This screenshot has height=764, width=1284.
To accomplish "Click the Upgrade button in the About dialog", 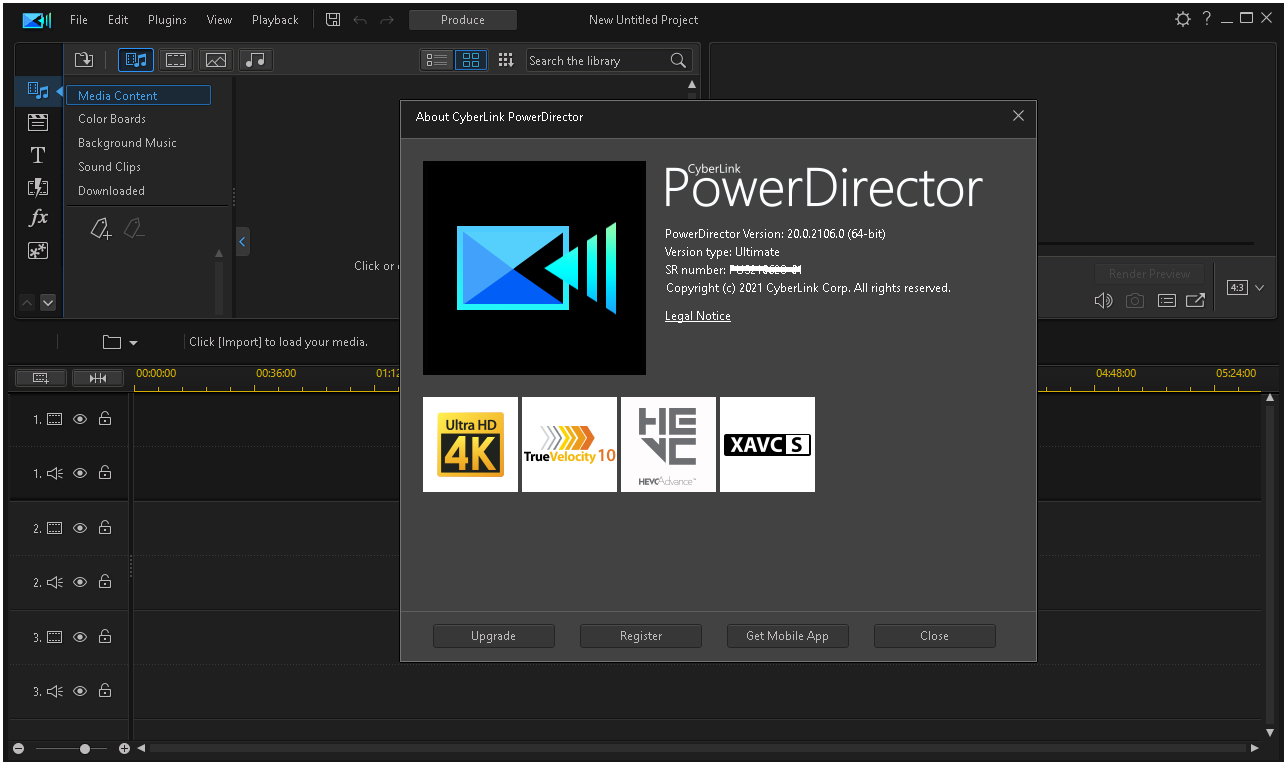I will pos(494,636).
